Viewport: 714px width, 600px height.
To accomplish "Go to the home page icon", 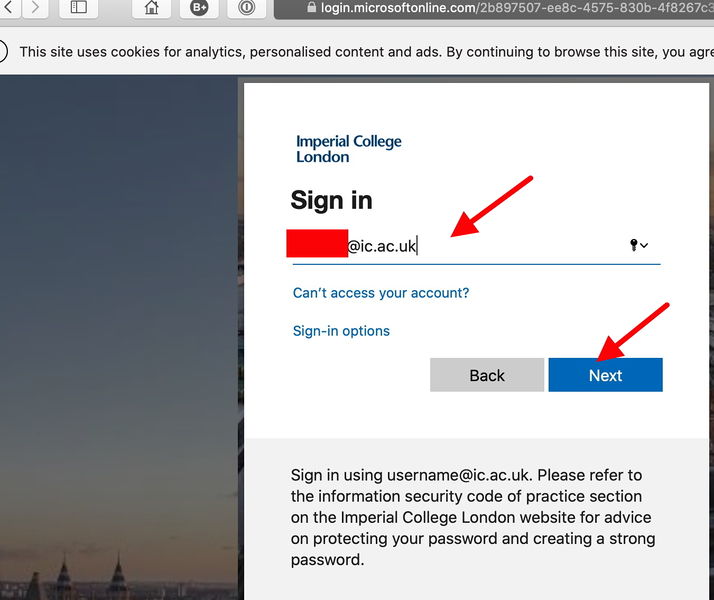I will coord(151,8).
